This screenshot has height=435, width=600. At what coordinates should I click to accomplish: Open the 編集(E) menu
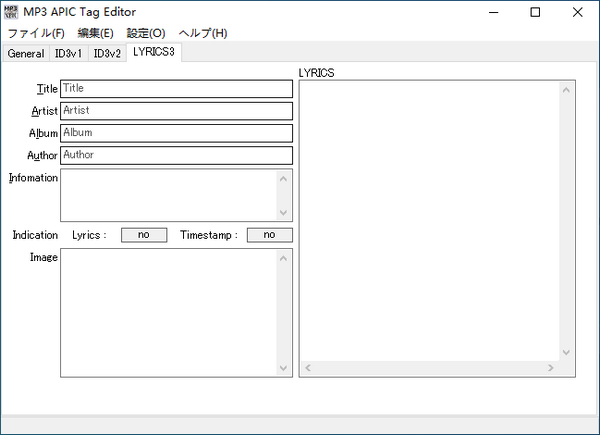pos(95,33)
